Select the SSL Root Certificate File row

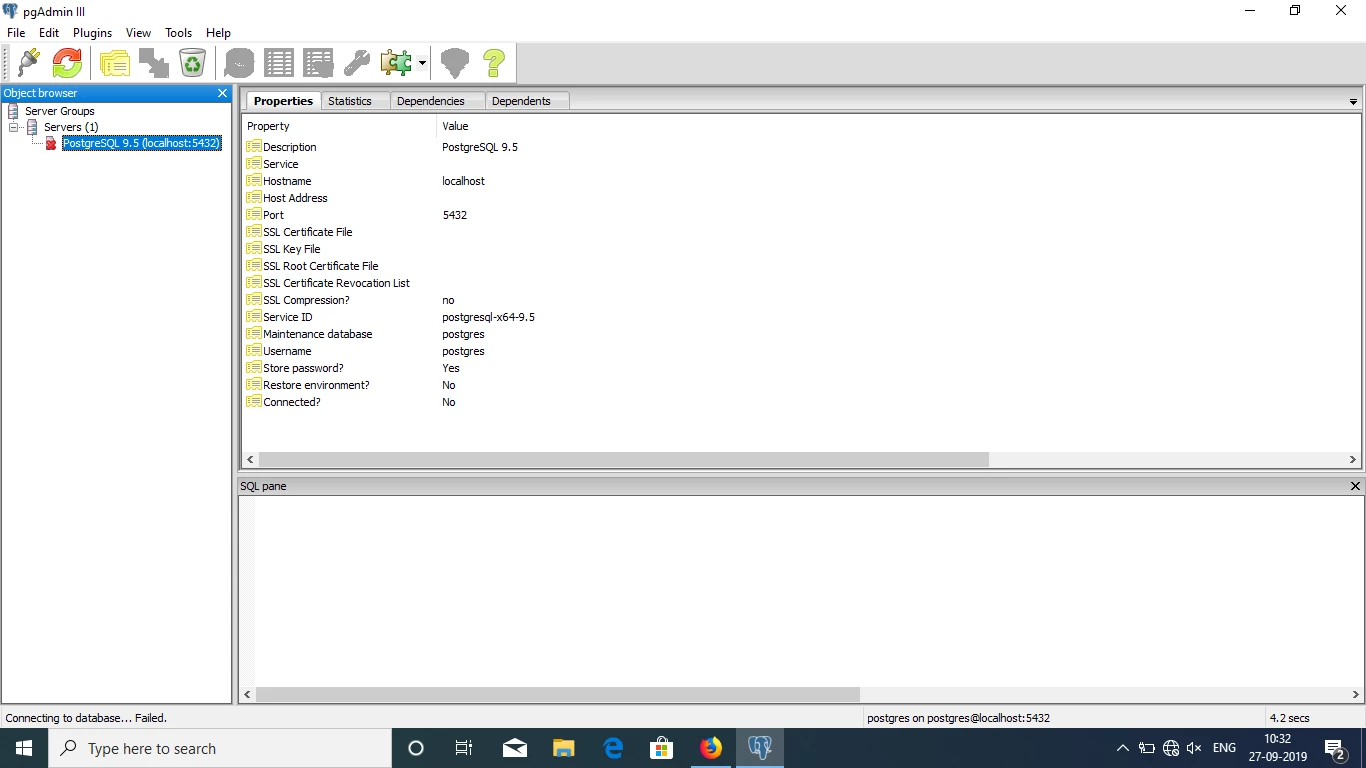point(800,266)
